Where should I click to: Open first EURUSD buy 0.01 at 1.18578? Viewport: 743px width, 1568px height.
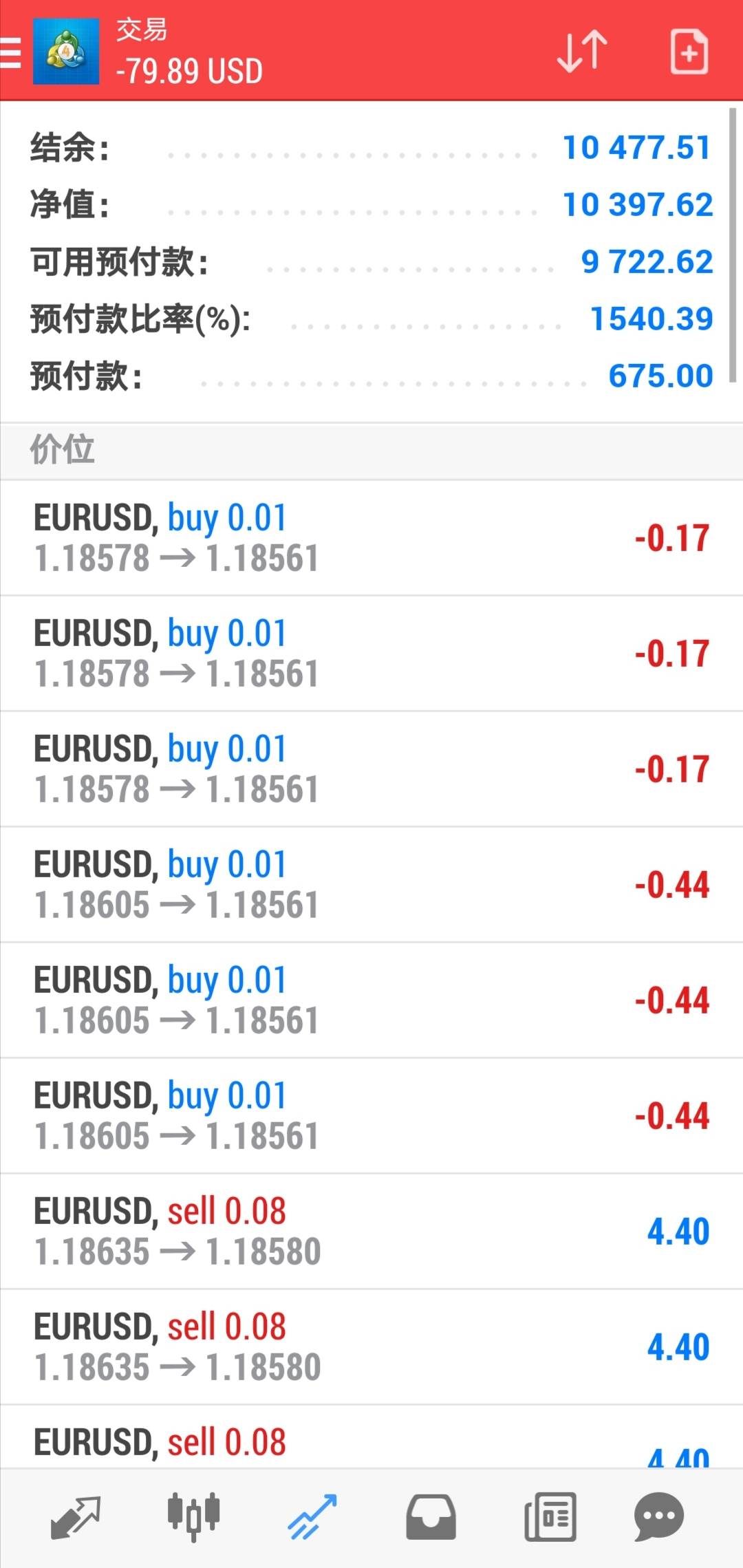pos(370,538)
